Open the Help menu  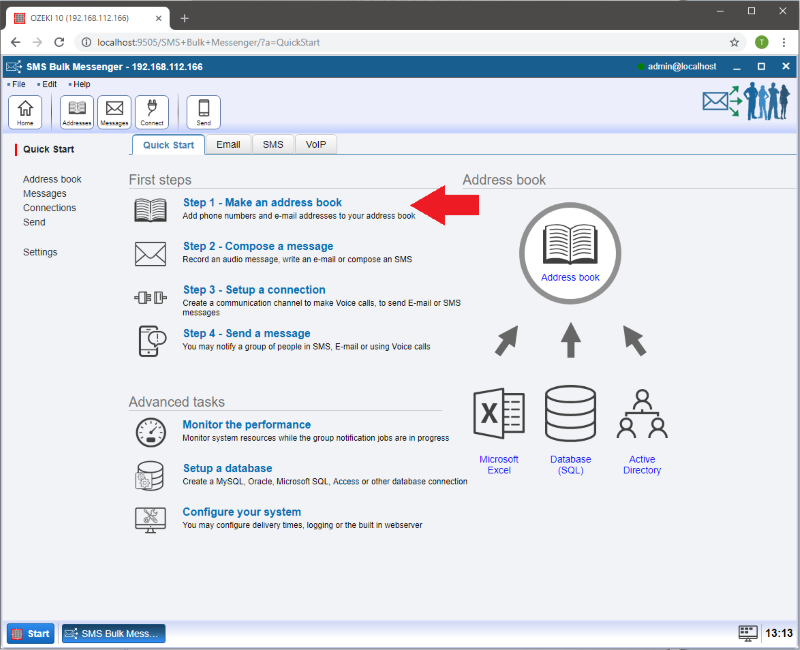(x=81, y=84)
